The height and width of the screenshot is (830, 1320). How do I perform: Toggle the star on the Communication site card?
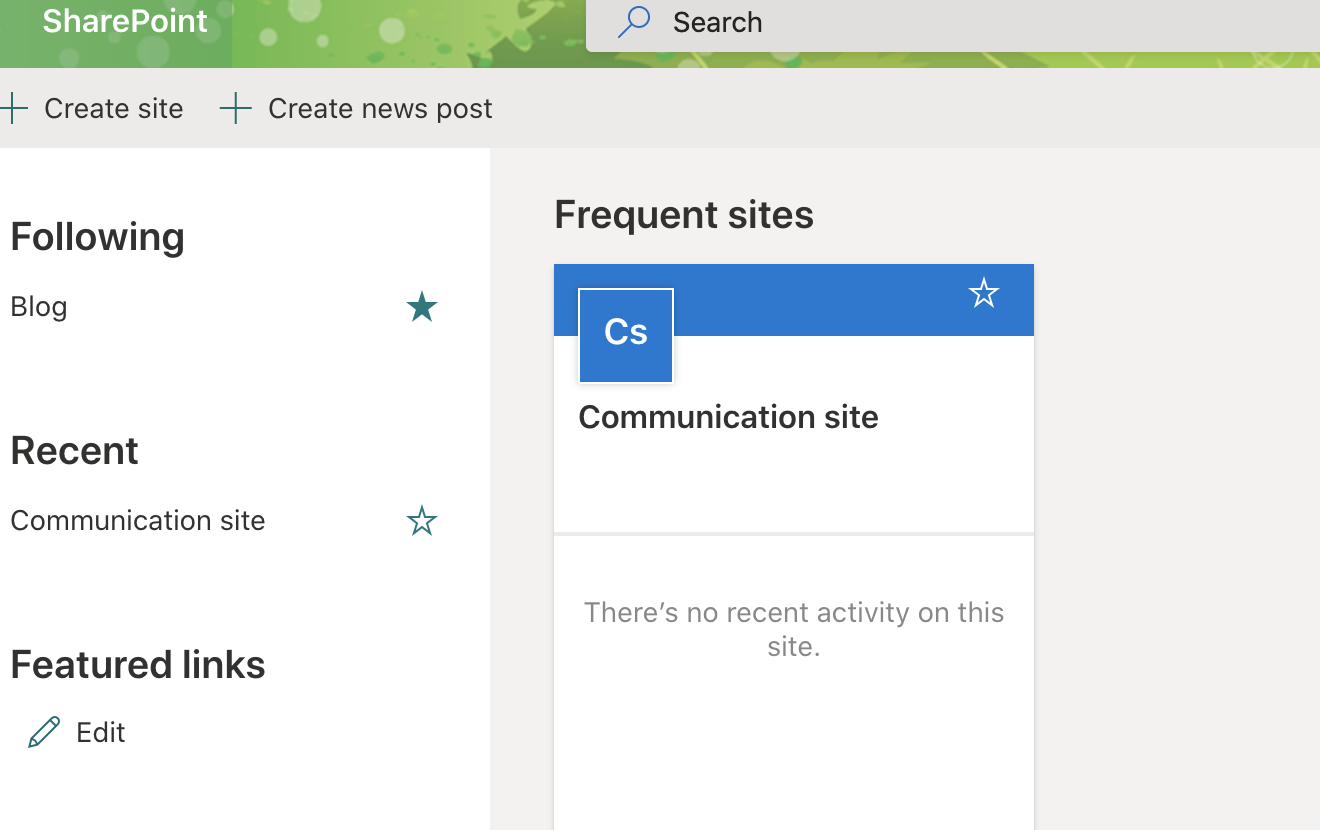tap(984, 293)
